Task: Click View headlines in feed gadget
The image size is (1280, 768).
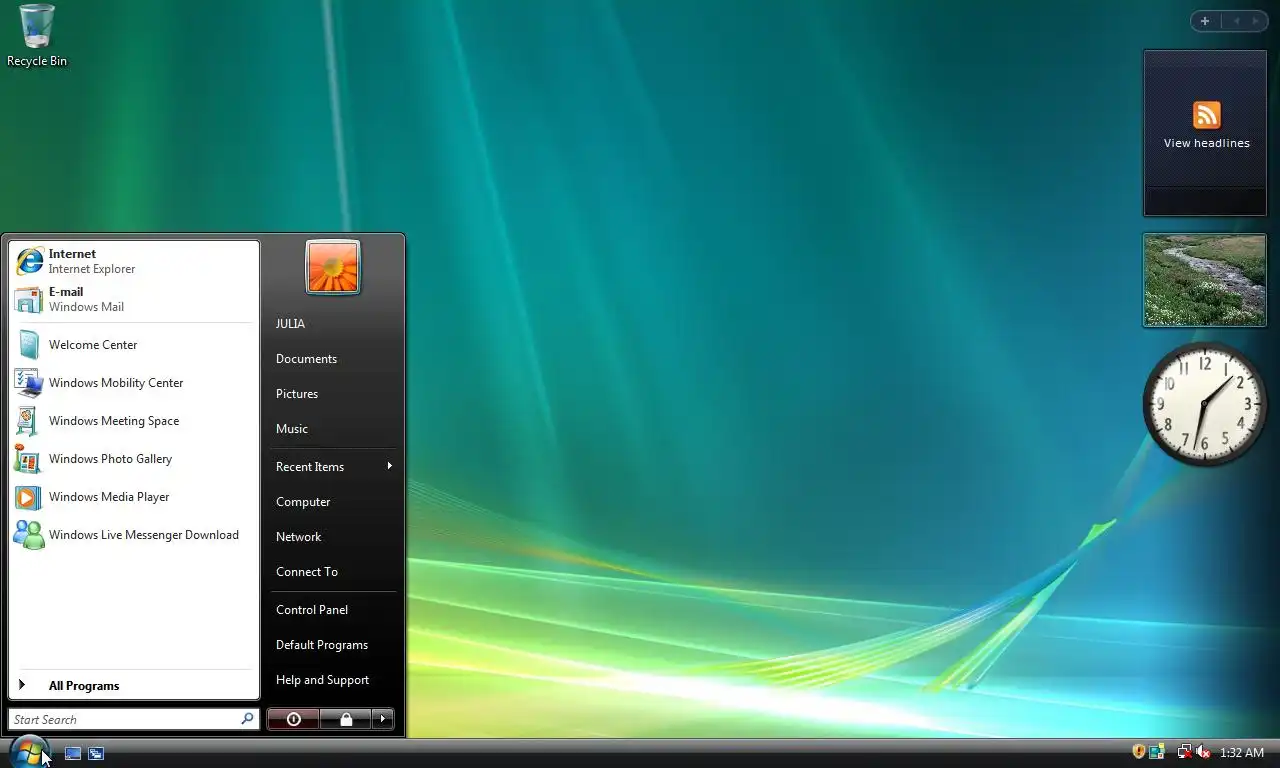Action: 1207,143
